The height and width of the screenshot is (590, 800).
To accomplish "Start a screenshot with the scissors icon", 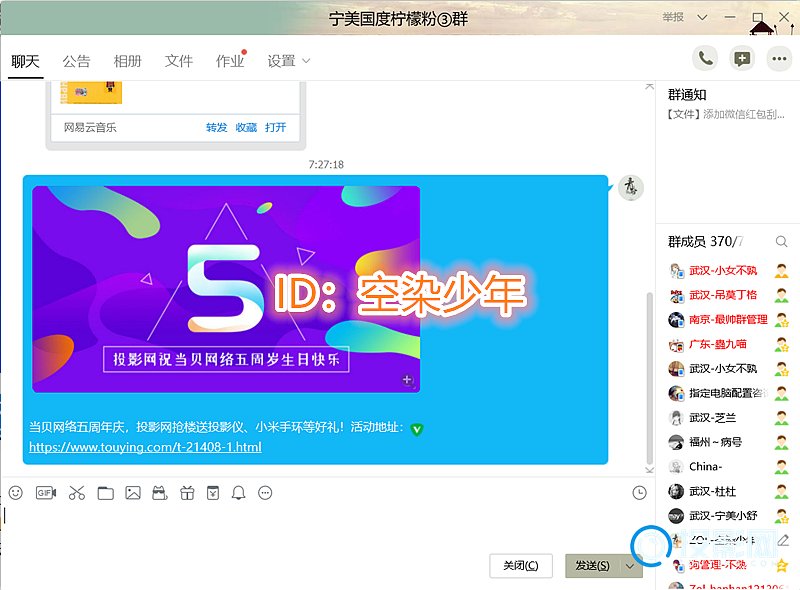I will point(77,493).
